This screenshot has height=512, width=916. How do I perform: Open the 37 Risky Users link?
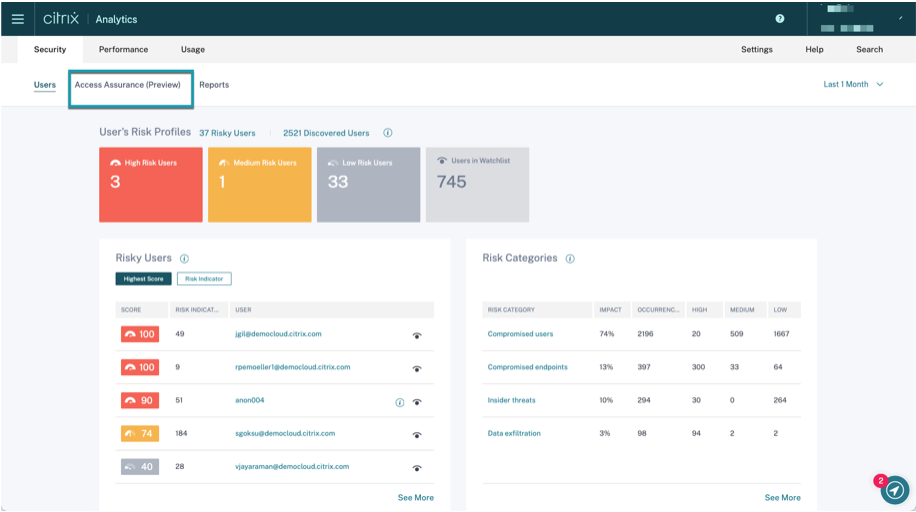coord(227,133)
